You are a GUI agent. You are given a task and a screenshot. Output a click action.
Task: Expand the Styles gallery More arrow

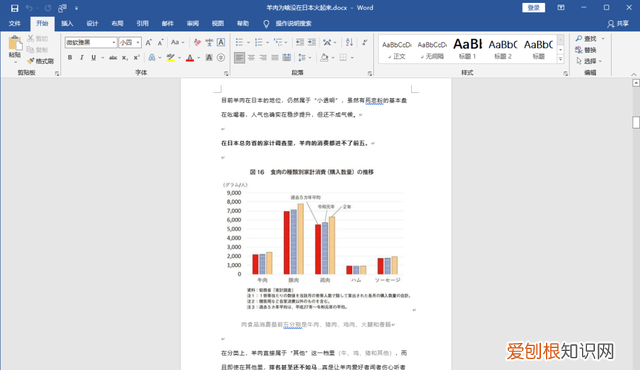point(561,59)
